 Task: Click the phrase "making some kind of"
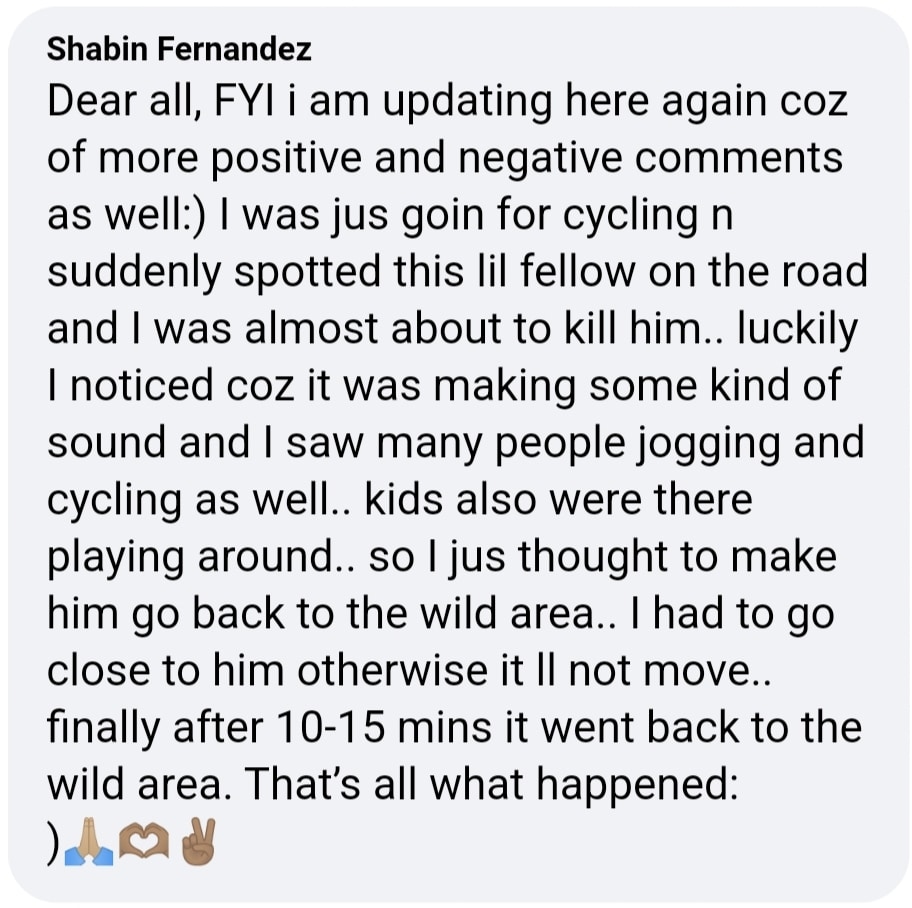[637, 386]
